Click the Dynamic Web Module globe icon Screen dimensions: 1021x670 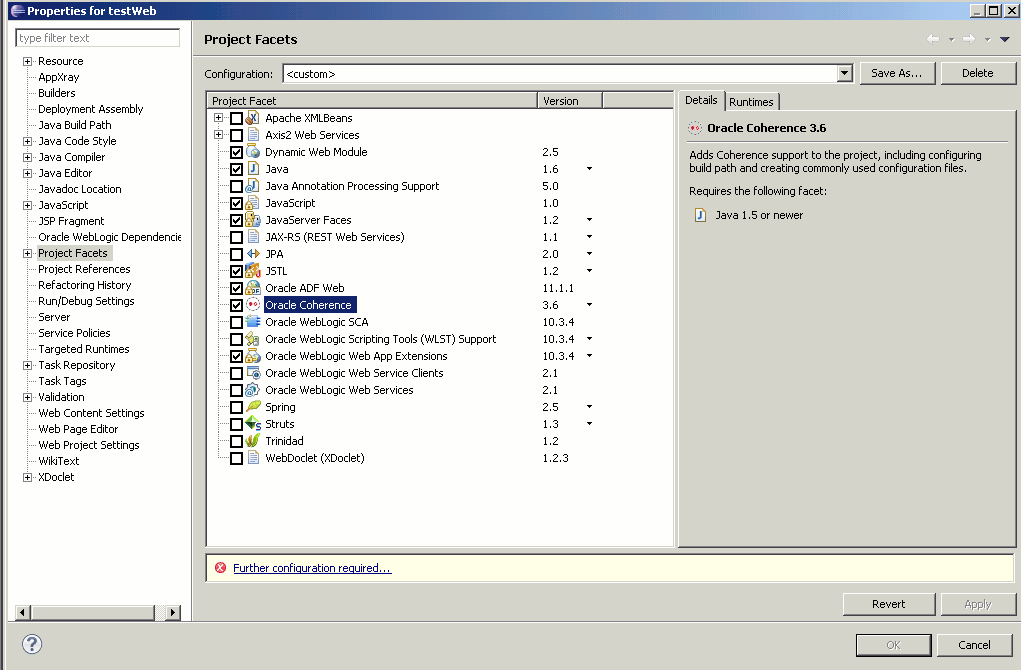(x=253, y=152)
